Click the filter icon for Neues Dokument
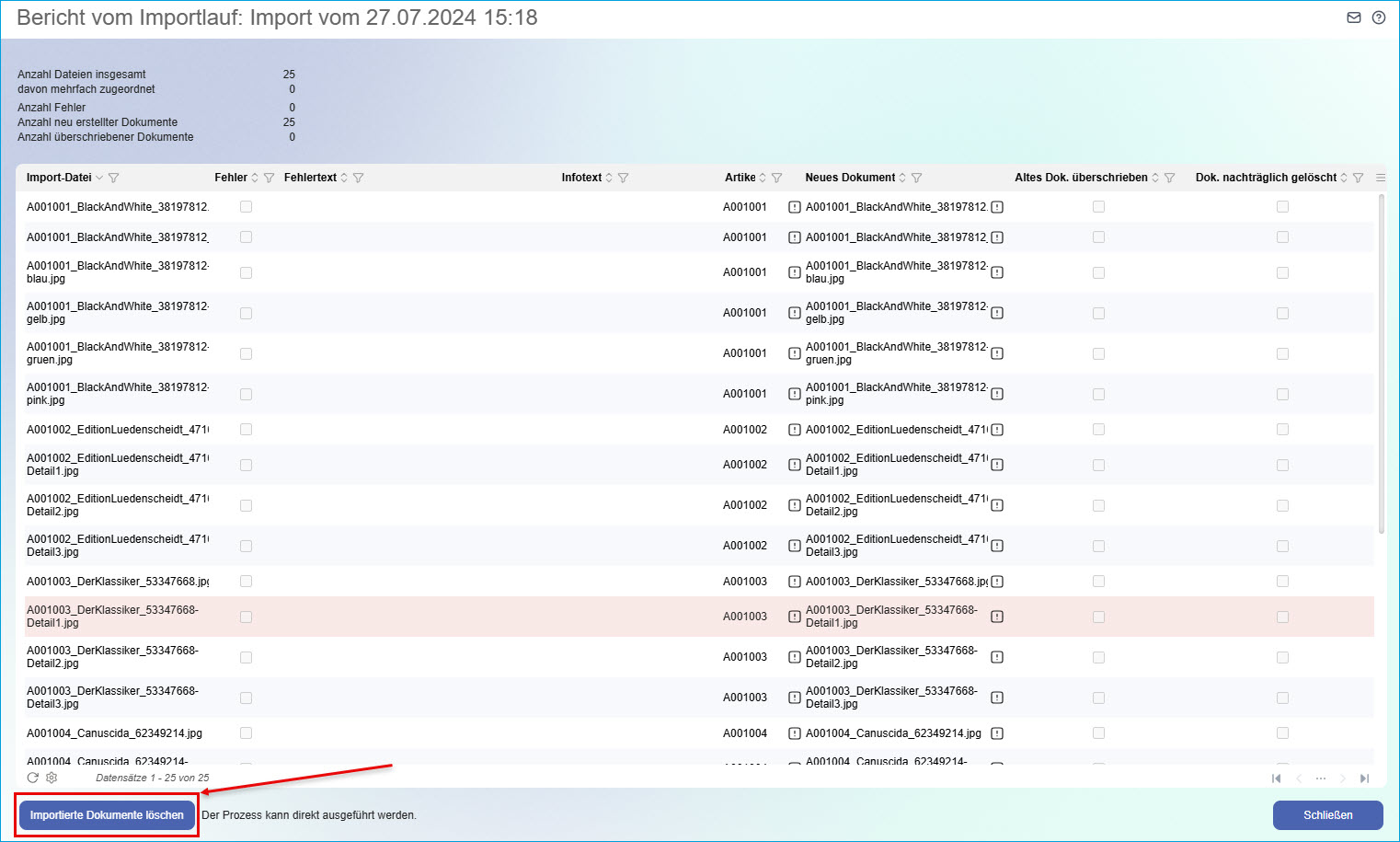The height and width of the screenshot is (842, 1400). point(916,178)
